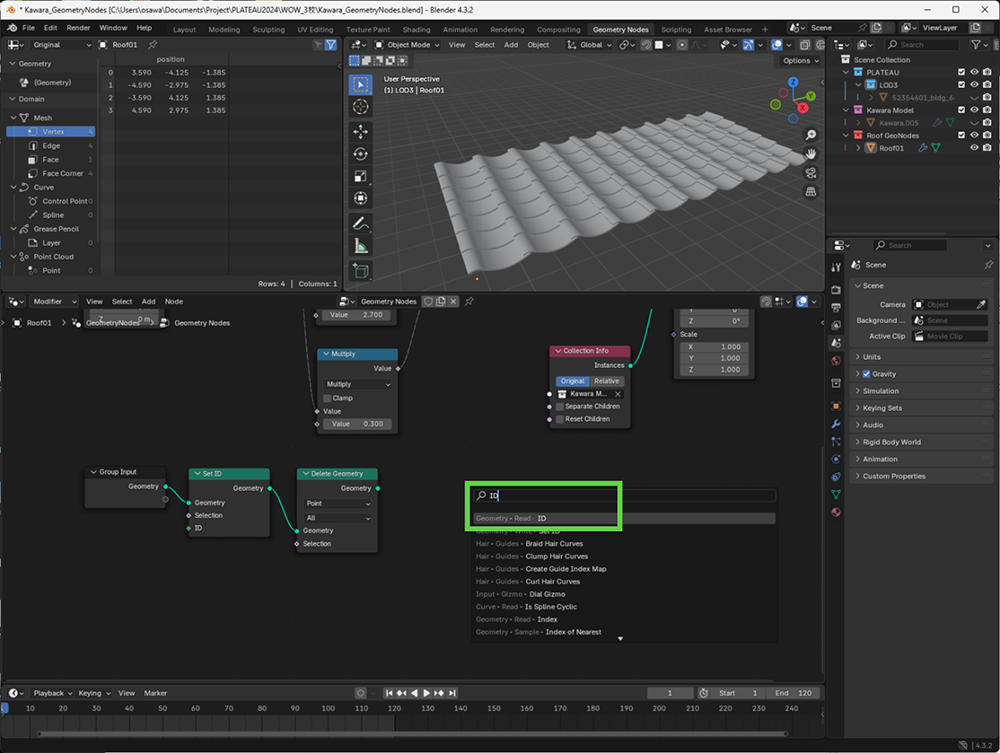Open the Point domain dropdown on Delete Geometry

coord(338,504)
